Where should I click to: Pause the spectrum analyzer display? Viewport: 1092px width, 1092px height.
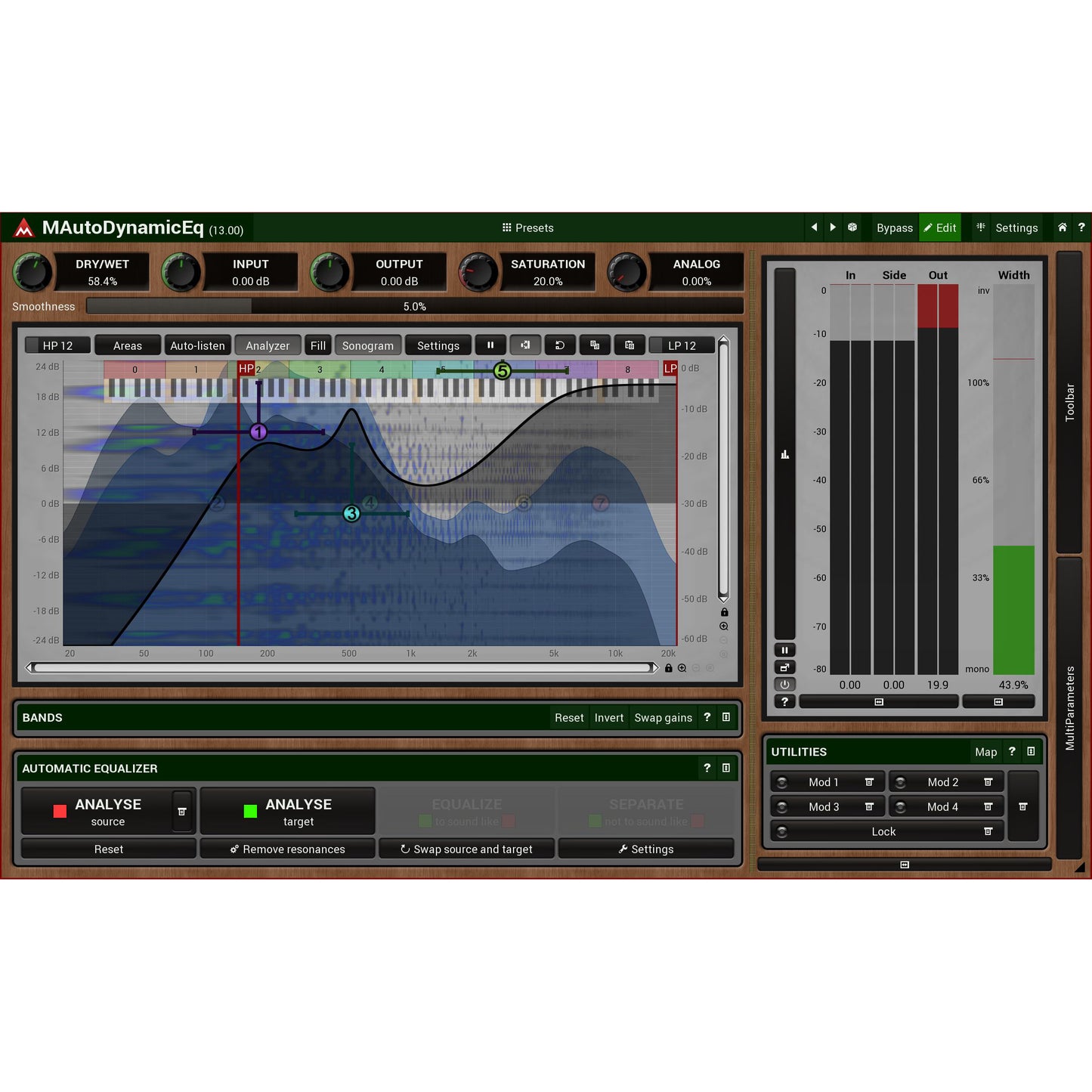pos(490,345)
